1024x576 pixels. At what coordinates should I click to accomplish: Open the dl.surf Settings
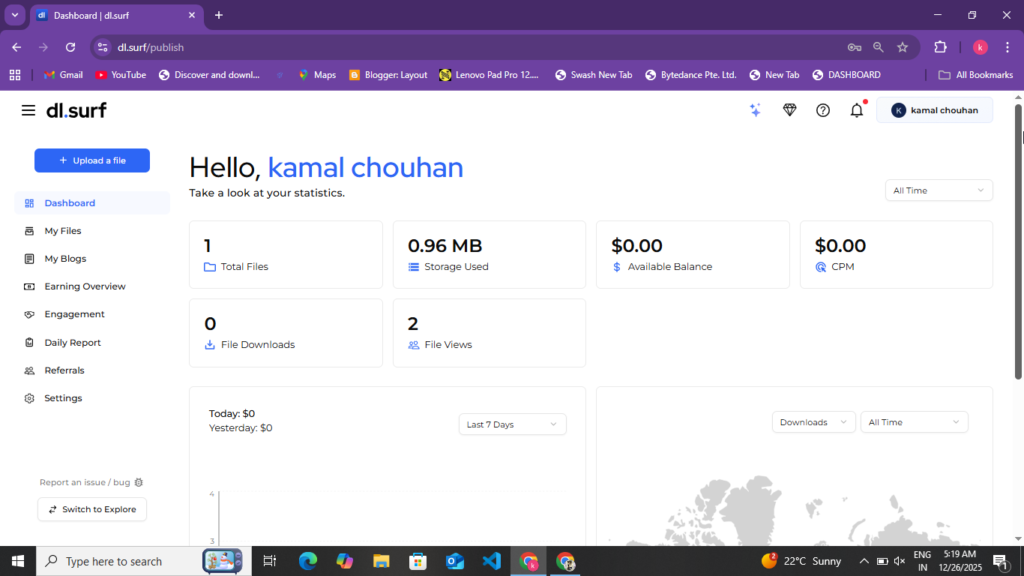(x=63, y=398)
